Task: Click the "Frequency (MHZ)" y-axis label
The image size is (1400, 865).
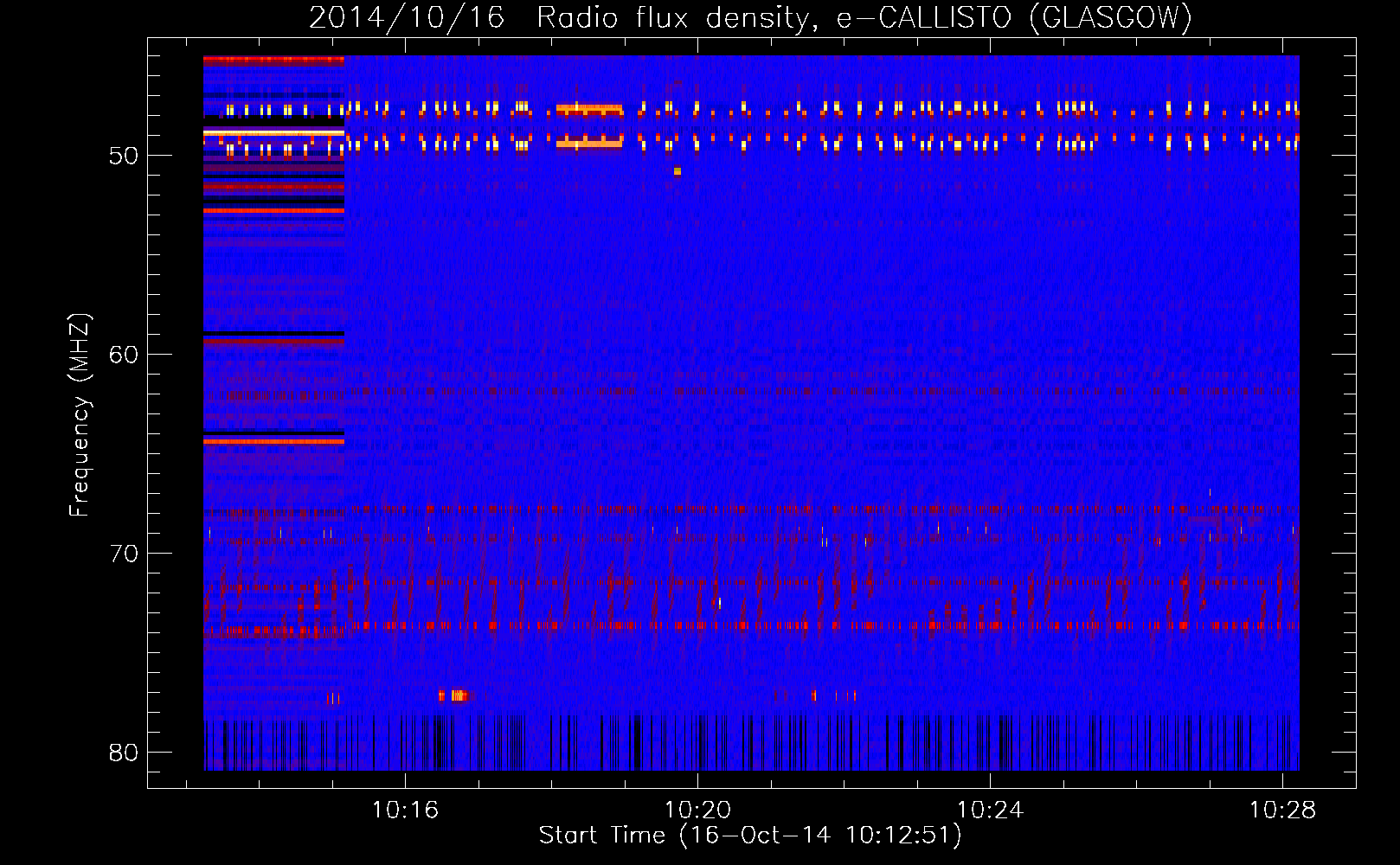Action: [80, 415]
